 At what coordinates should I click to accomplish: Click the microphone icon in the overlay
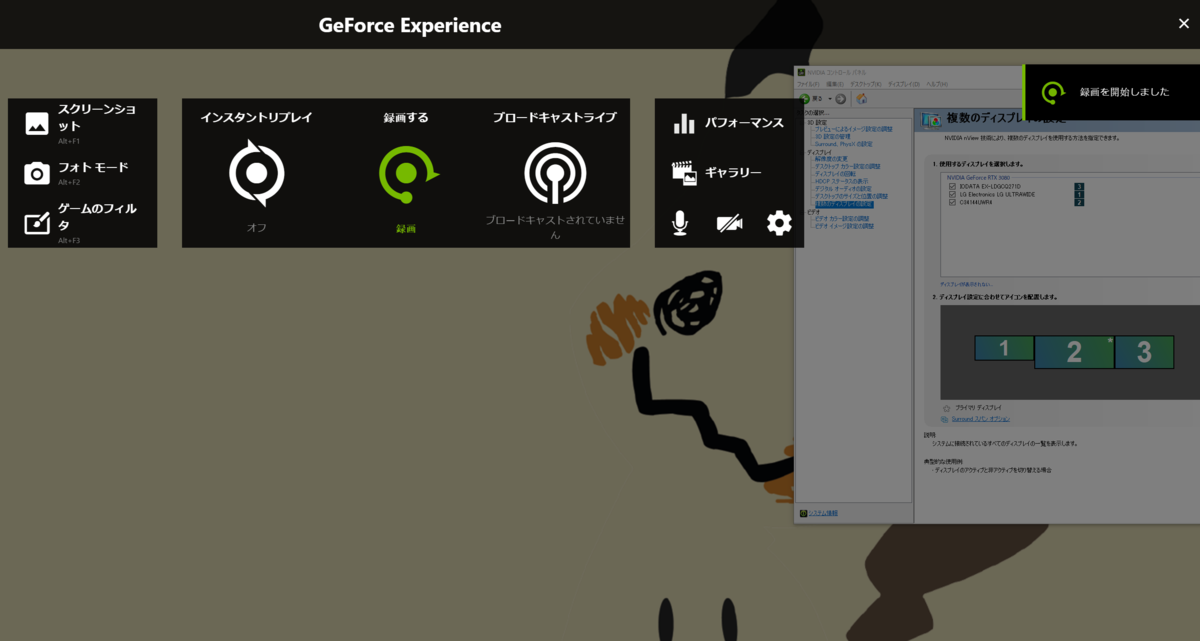click(x=680, y=223)
